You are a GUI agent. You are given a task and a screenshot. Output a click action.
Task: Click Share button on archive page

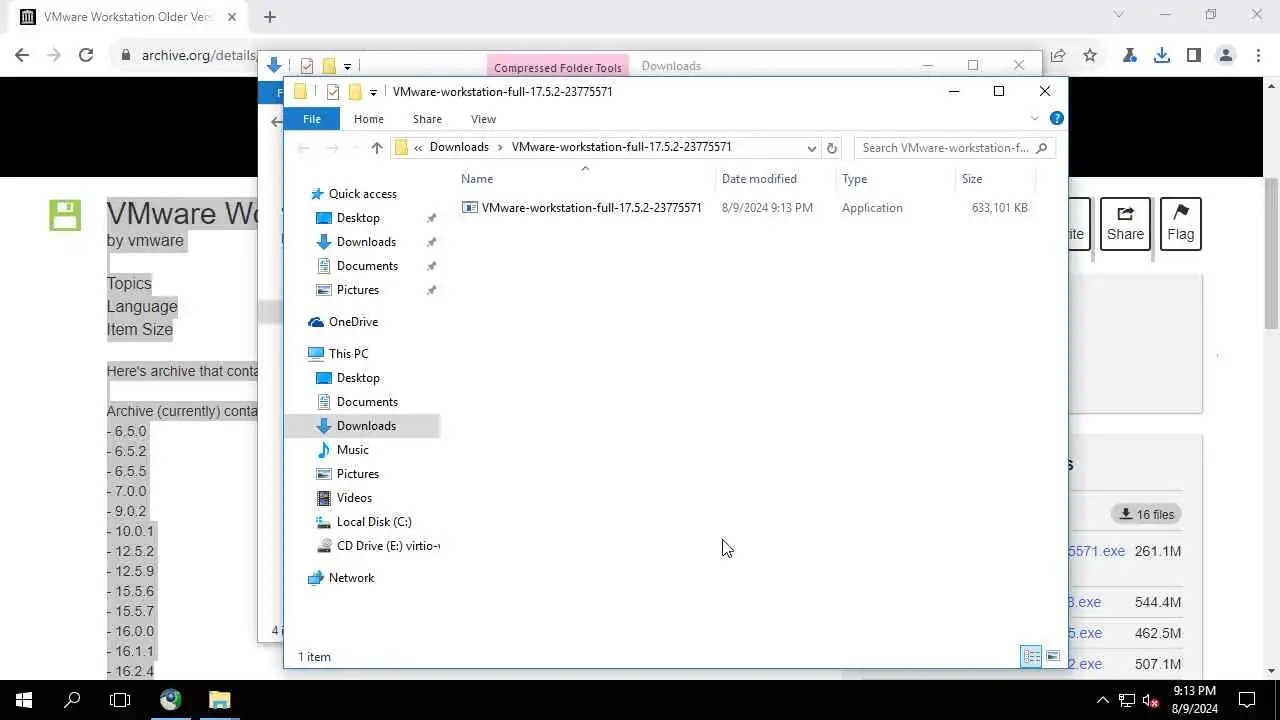point(1125,224)
